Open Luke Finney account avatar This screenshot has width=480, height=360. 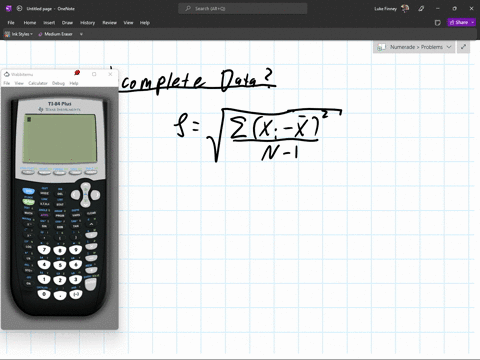click(405, 9)
